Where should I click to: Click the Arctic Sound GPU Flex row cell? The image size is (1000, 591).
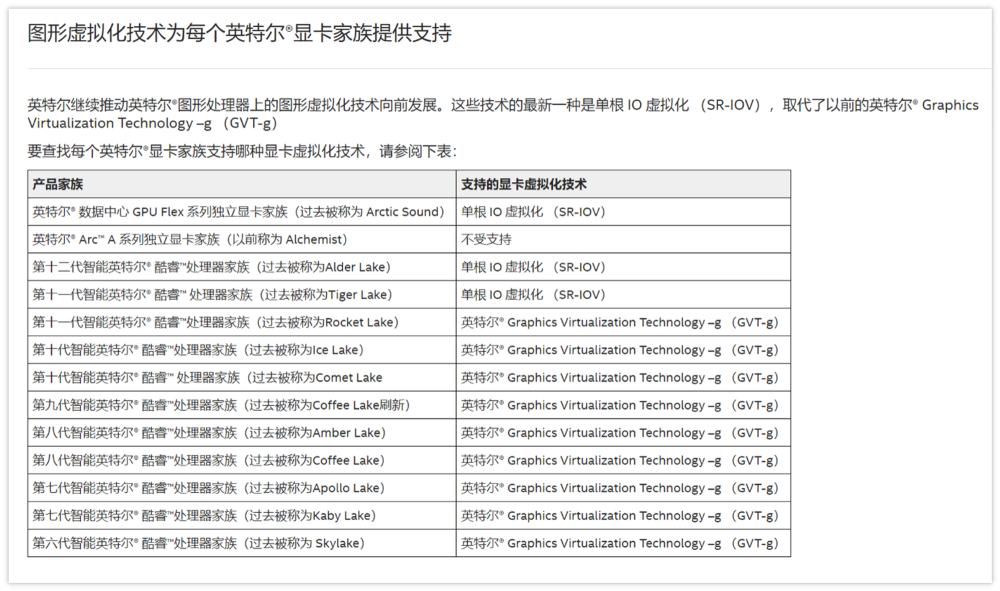[242, 212]
